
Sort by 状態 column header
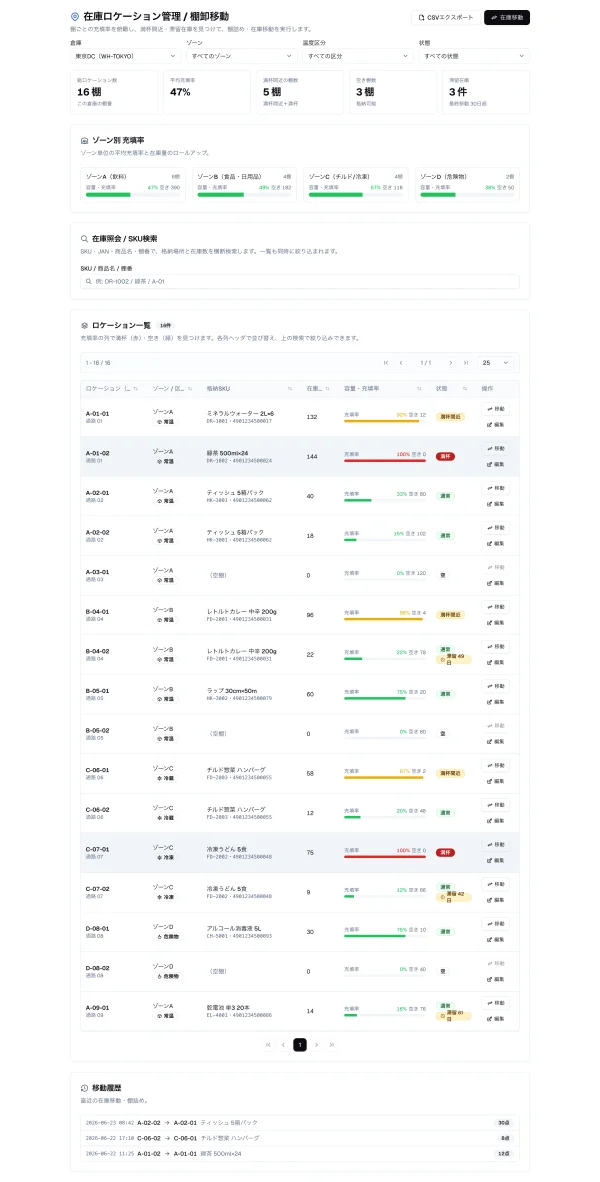452,388
